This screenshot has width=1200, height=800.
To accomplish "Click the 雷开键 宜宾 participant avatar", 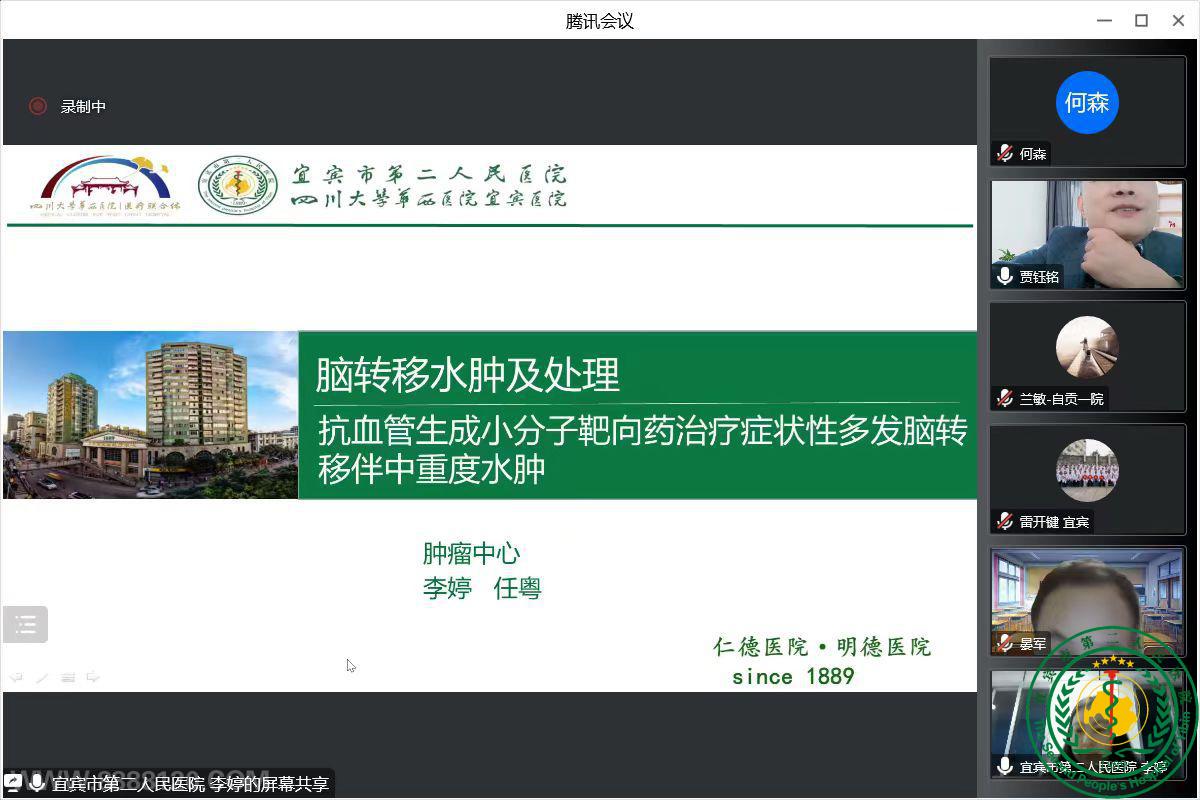I will click(x=1087, y=470).
